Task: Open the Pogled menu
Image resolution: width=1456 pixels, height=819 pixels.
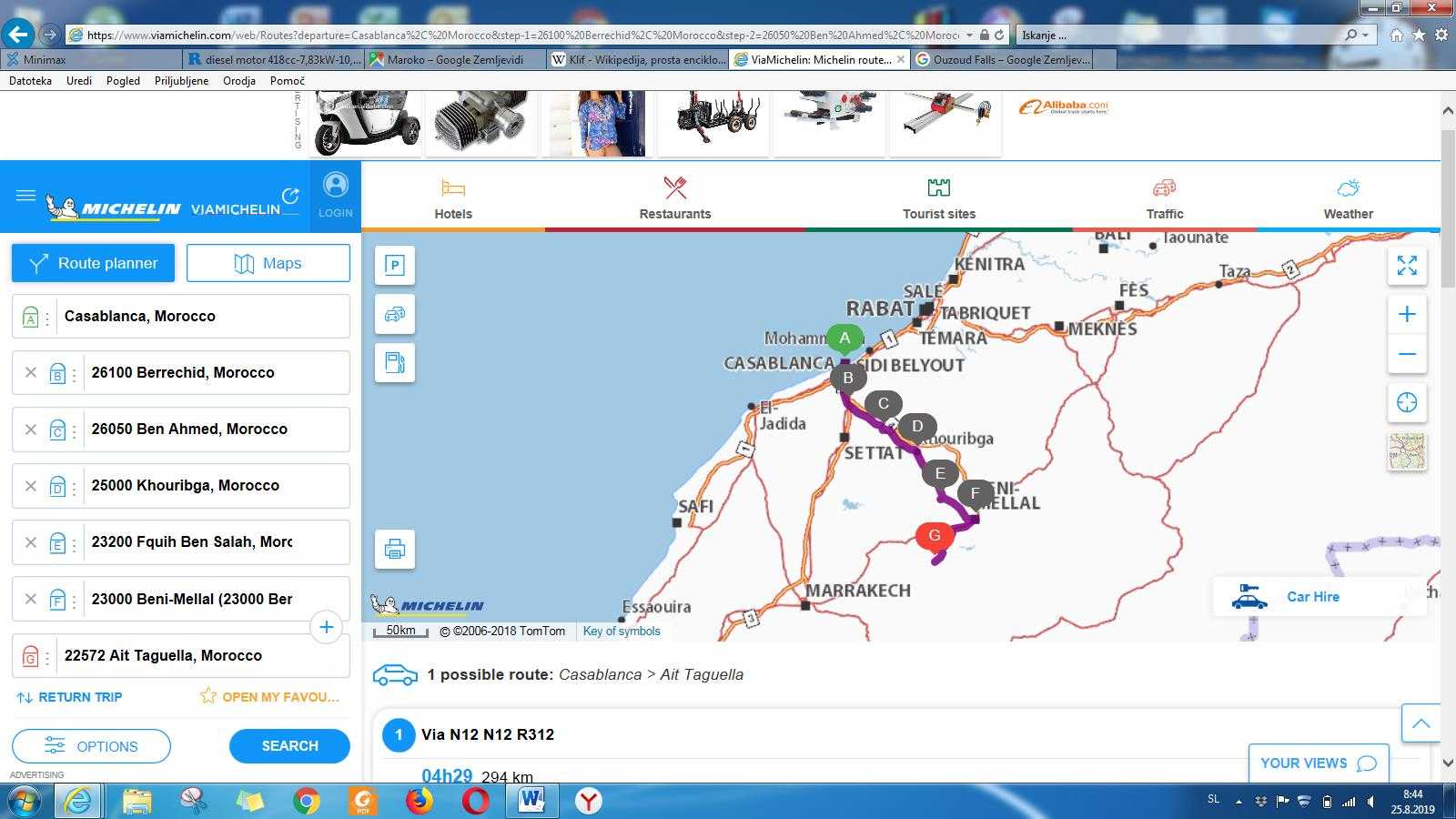Action: point(123,81)
